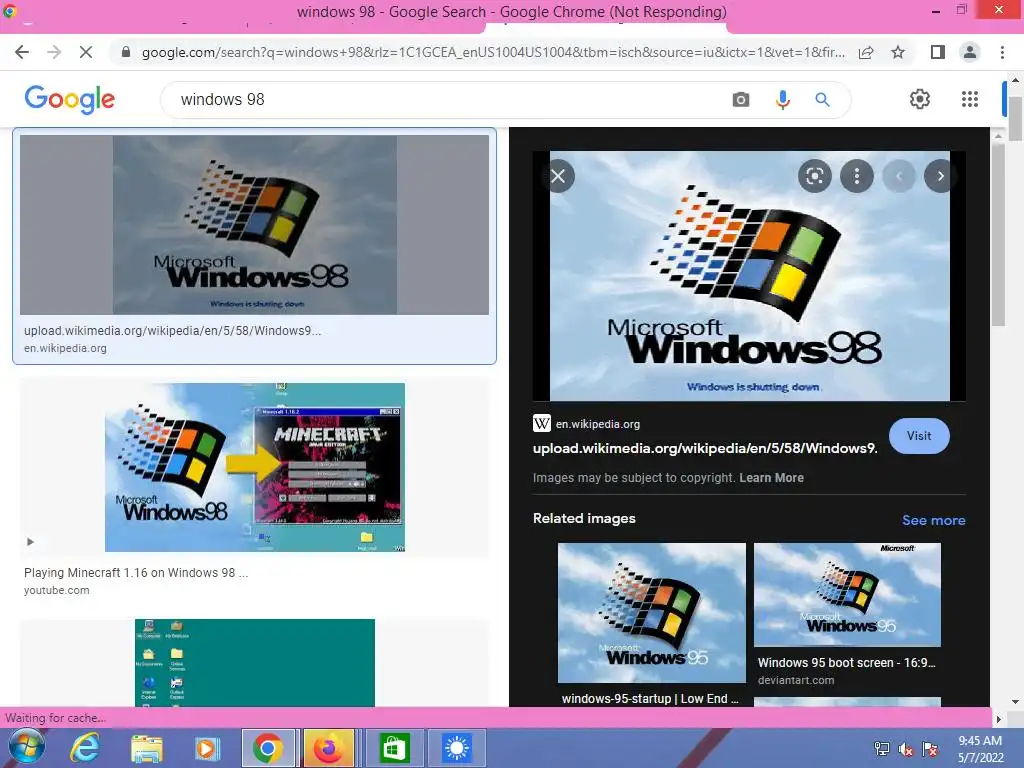
Task: Open the Google apps grid
Action: [x=970, y=99]
